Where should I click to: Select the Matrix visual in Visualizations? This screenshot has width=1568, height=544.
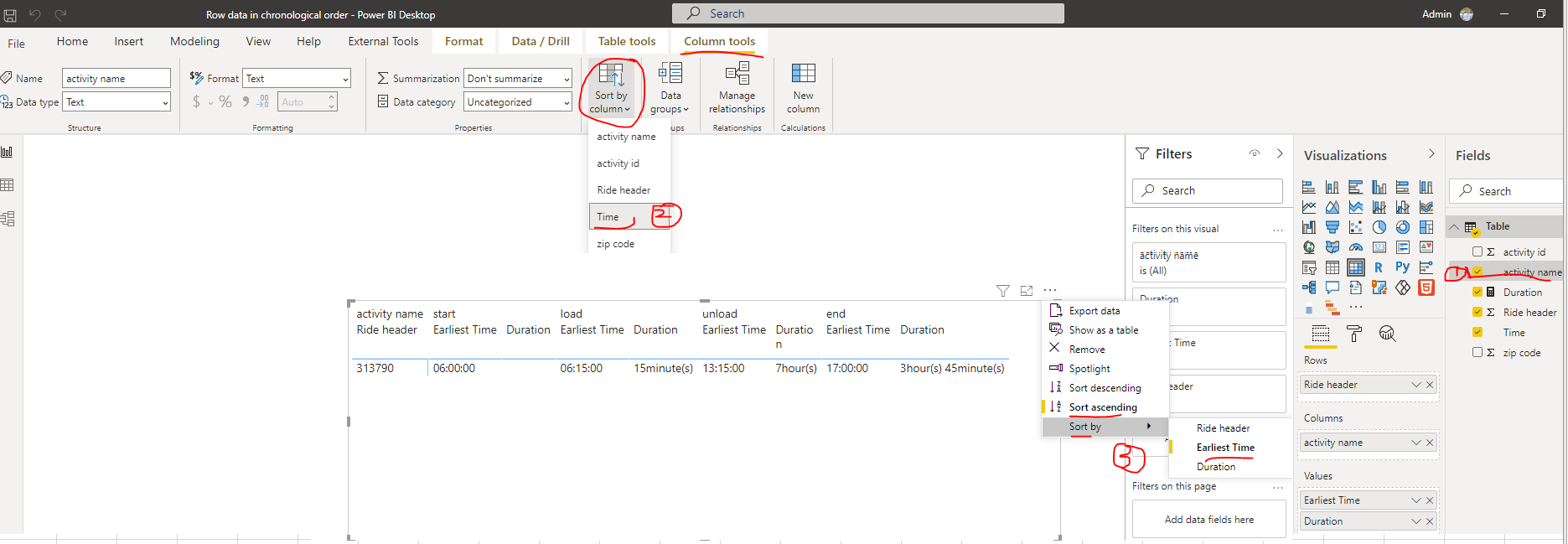(x=1356, y=267)
